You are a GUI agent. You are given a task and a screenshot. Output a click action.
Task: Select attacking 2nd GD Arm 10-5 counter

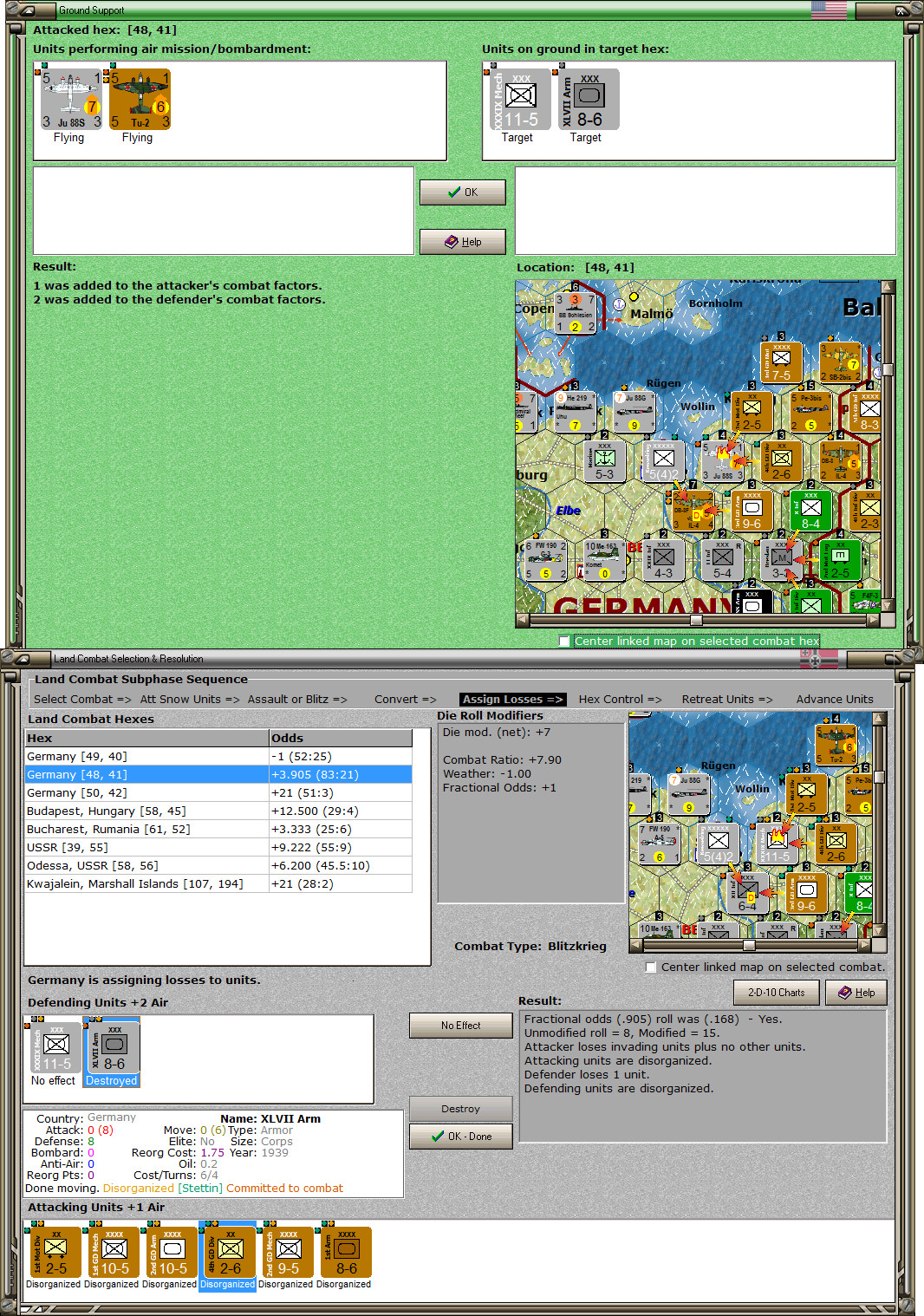(x=171, y=1251)
